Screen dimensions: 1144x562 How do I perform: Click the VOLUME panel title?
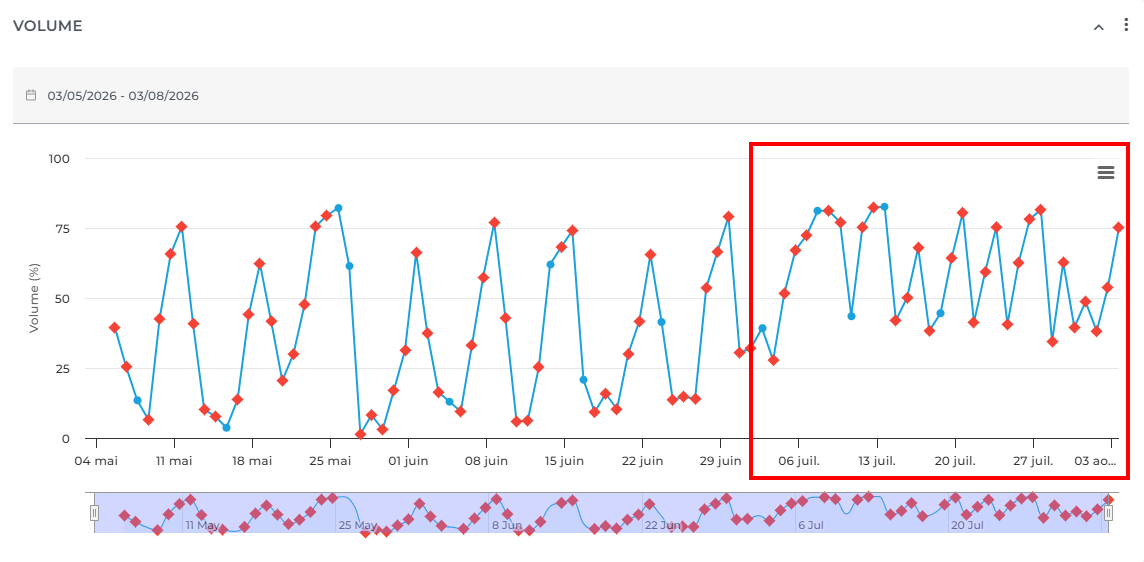coord(47,26)
